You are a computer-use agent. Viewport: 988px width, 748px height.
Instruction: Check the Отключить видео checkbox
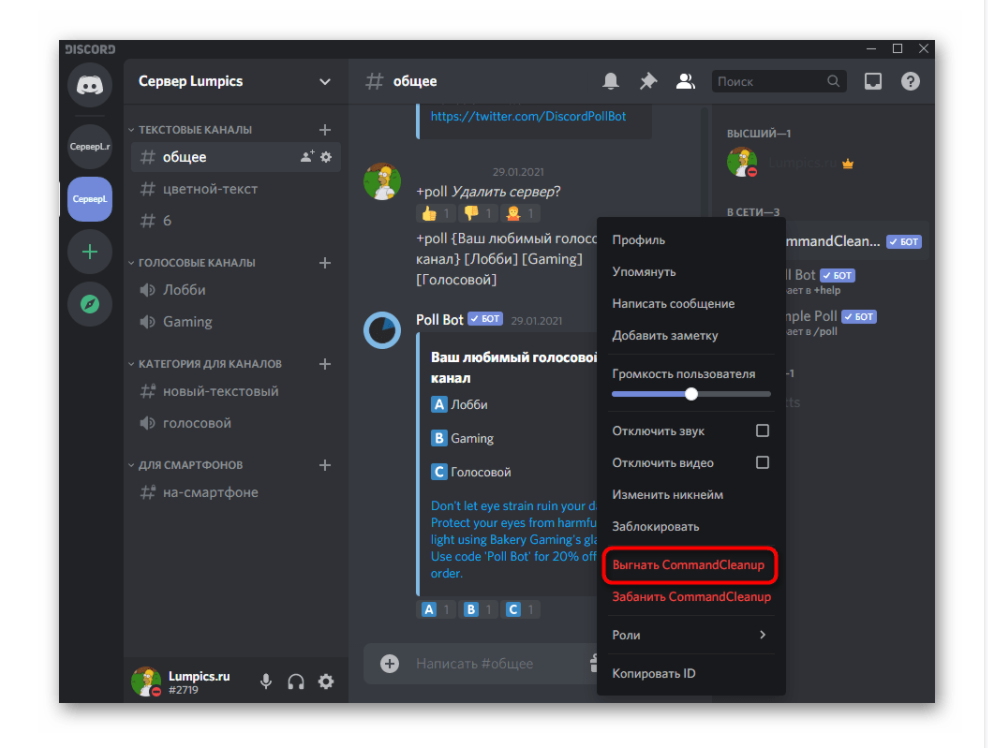pyautogui.click(x=762, y=463)
